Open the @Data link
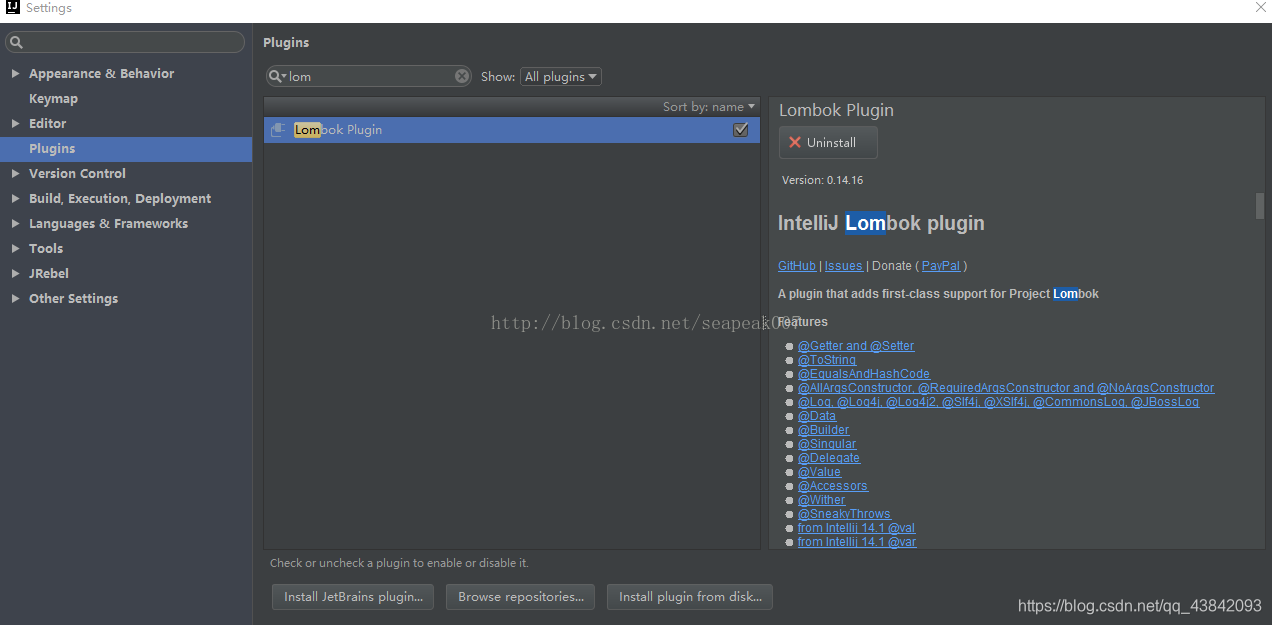The width and height of the screenshot is (1272, 625). click(817, 416)
